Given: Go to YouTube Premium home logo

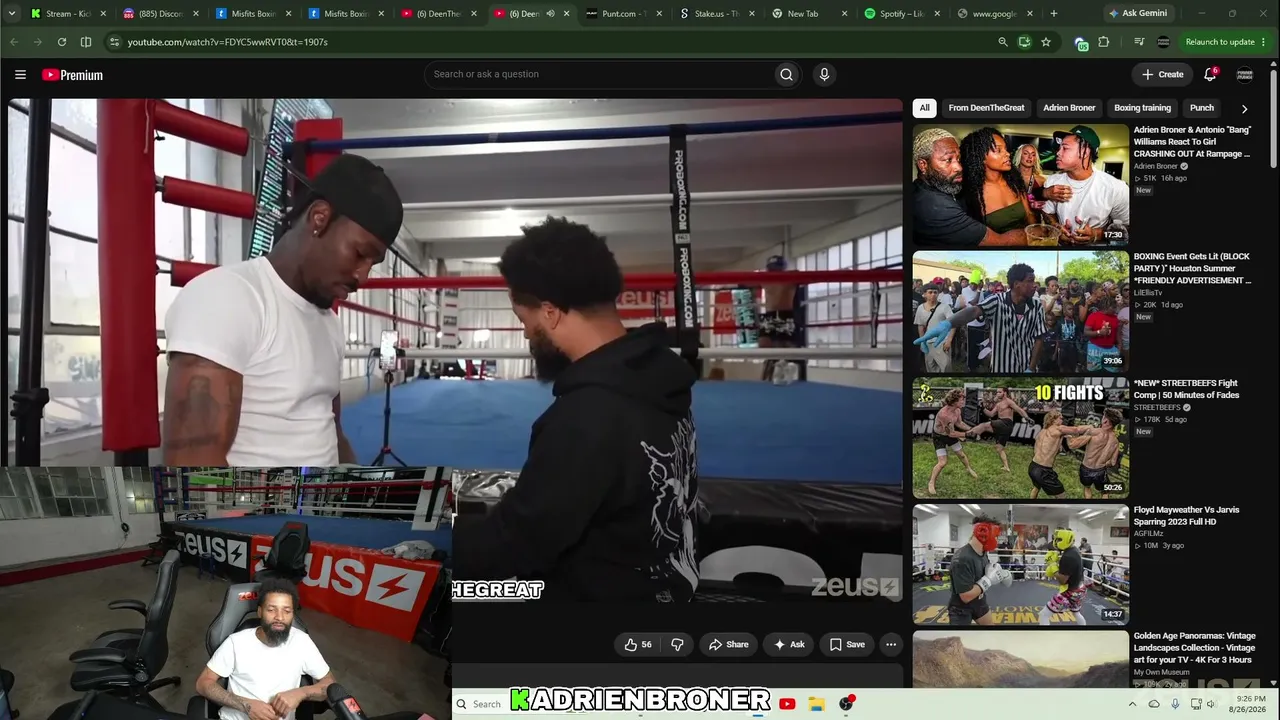Looking at the screenshot, I should pos(72,75).
